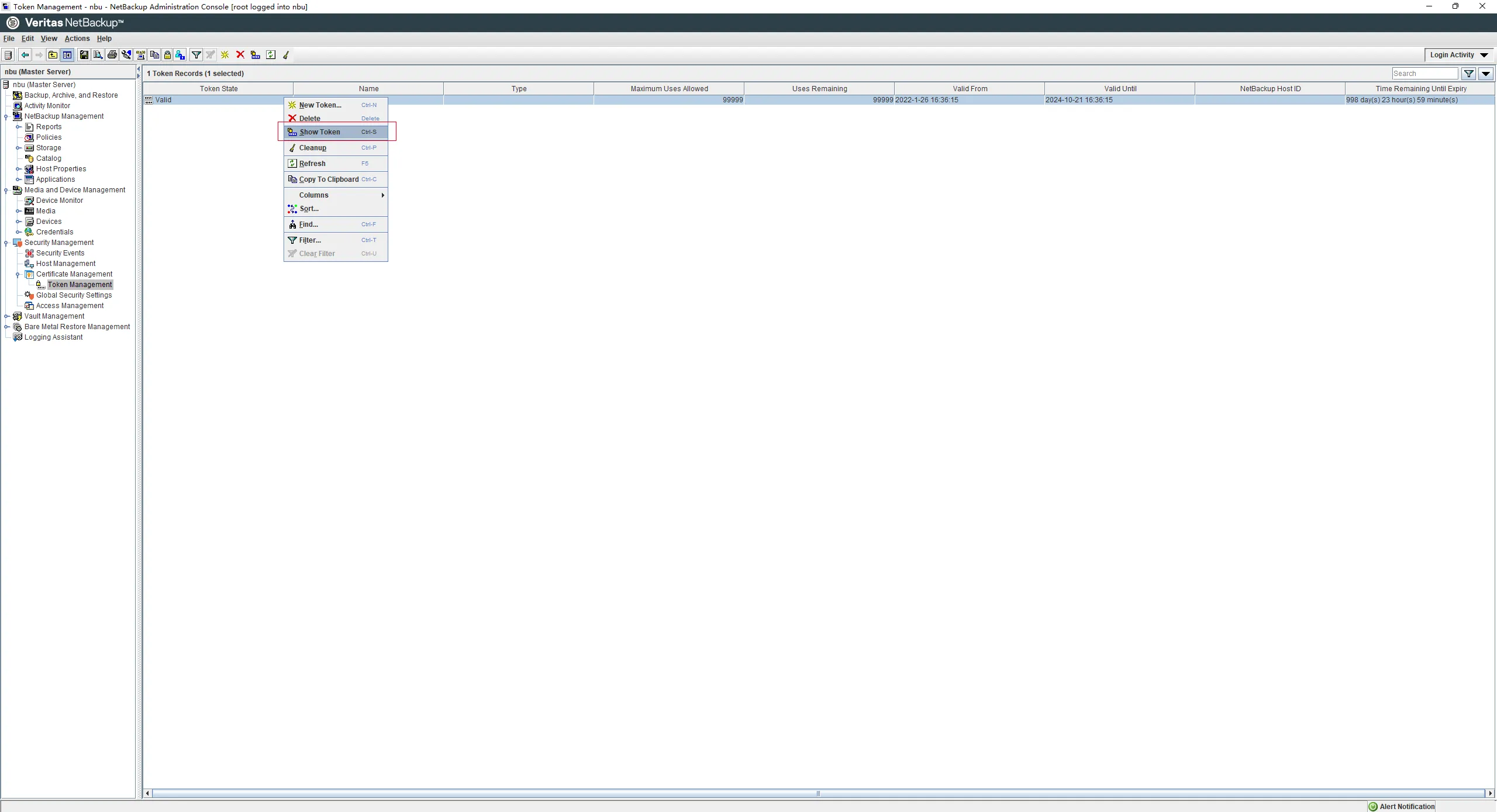The image size is (1497, 812).
Task: Select Cleanup in the context menu
Action: tap(314, 147)
